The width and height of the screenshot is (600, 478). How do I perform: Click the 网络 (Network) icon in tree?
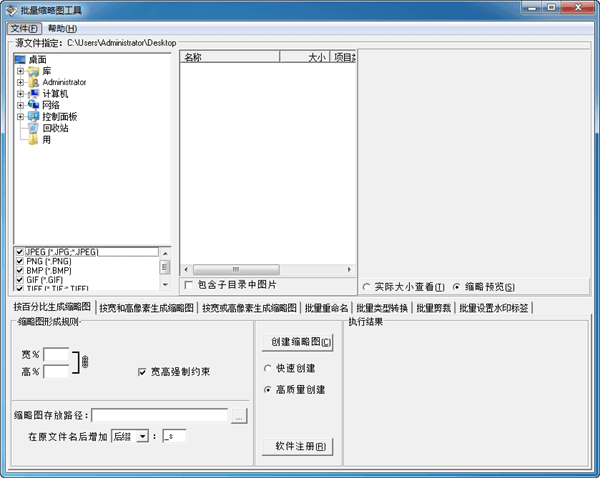click(x=34, y=105)
